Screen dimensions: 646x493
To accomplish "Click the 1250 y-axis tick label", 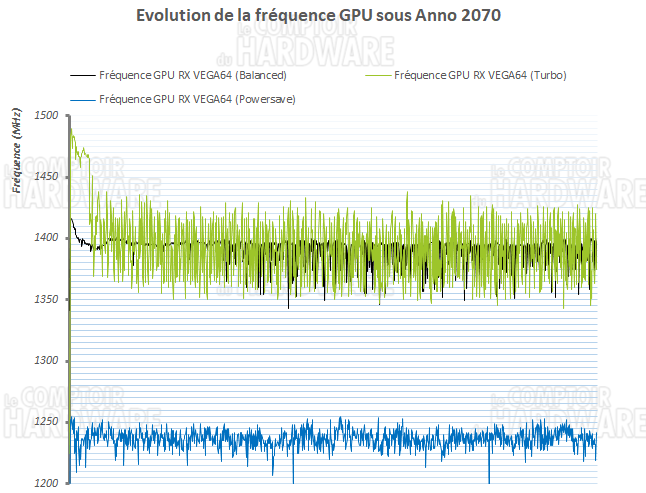I will (x=46, y=422).
